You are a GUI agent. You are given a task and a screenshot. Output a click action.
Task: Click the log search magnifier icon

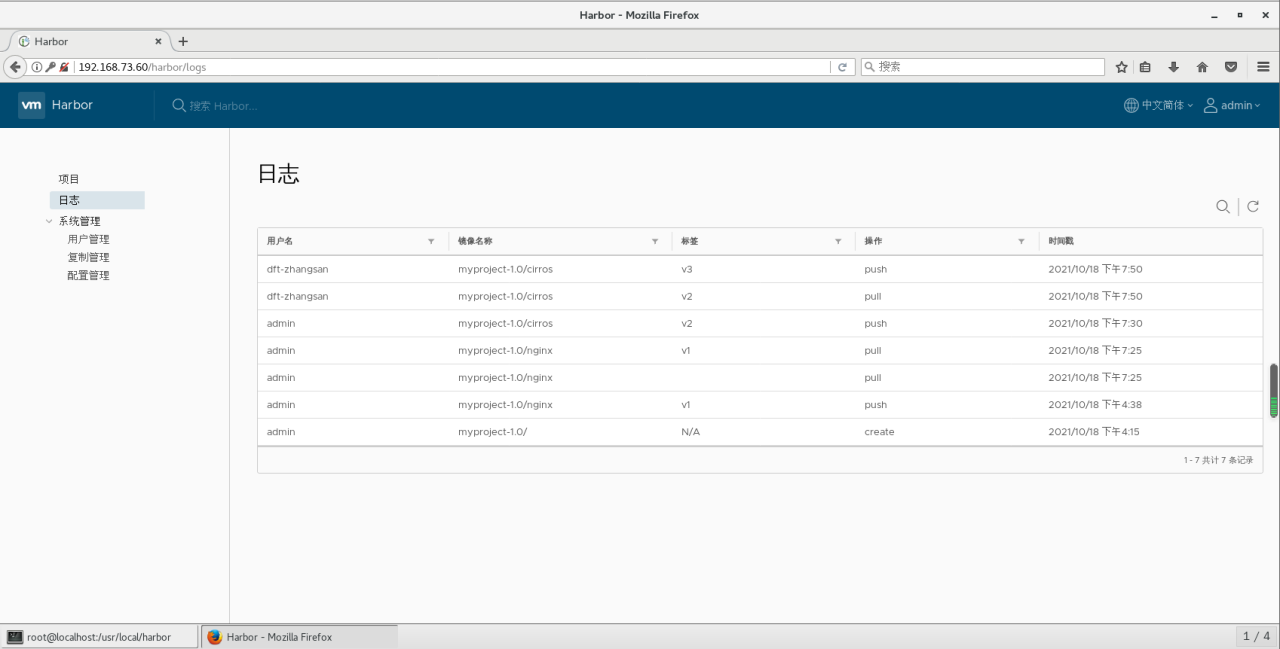(x=1222, y=206)
